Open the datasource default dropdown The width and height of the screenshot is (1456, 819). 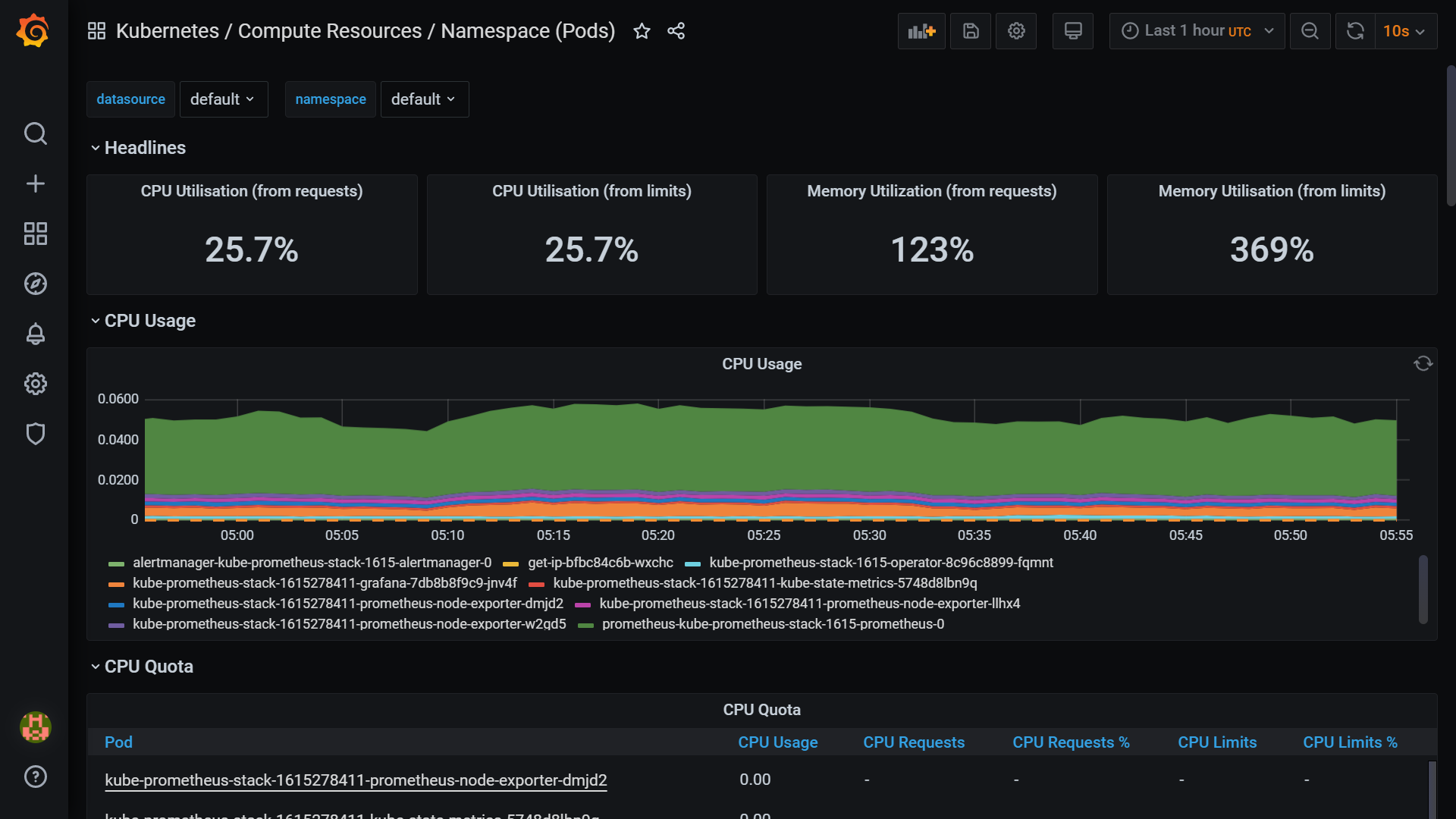click(223, 99)
